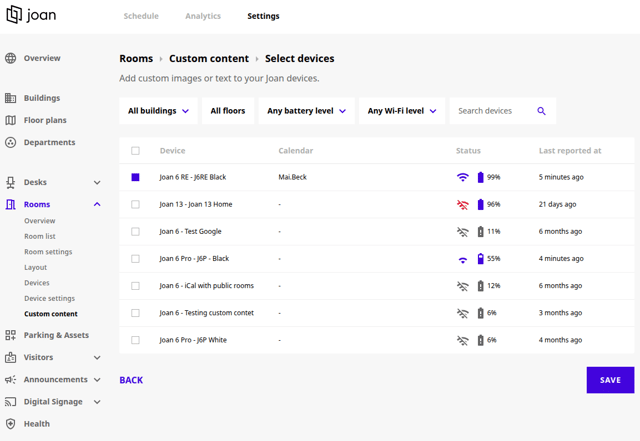Open the Any Wi-Fi level dropdown
This screenshot has height=441, width=640.
pos(402,111)
